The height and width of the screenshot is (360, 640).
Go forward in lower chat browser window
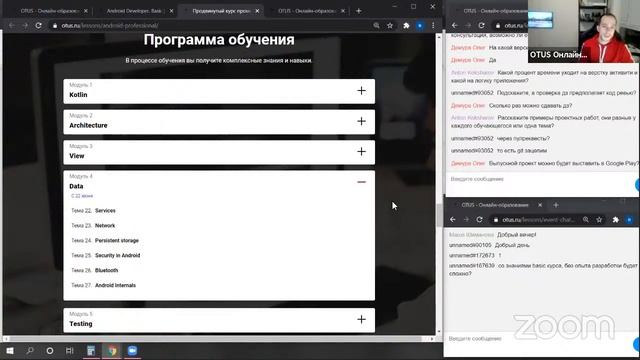[x=466, y=220]
